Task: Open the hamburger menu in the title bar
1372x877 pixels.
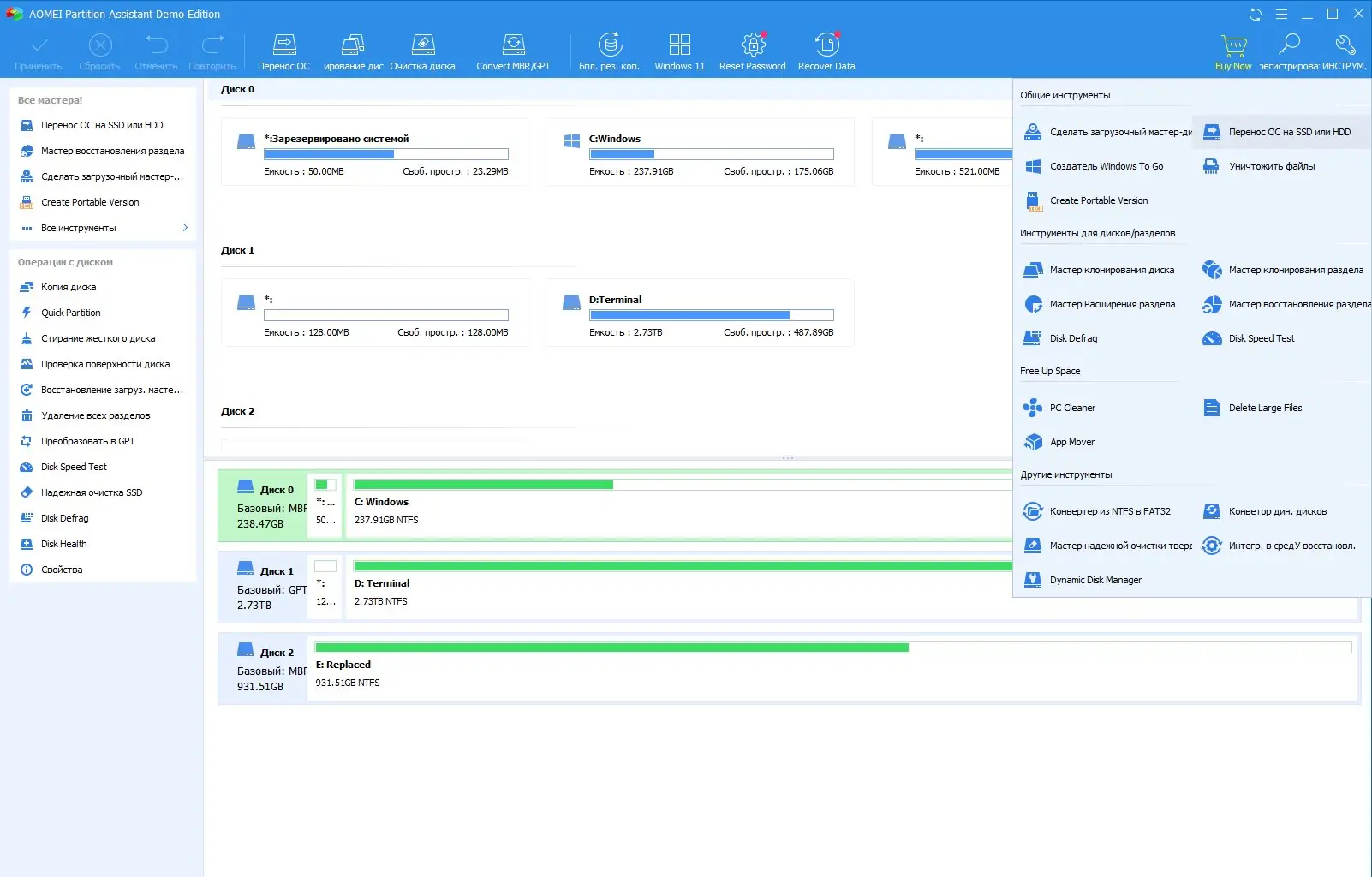Action: pyautogui.click(x=1281, y=14)
